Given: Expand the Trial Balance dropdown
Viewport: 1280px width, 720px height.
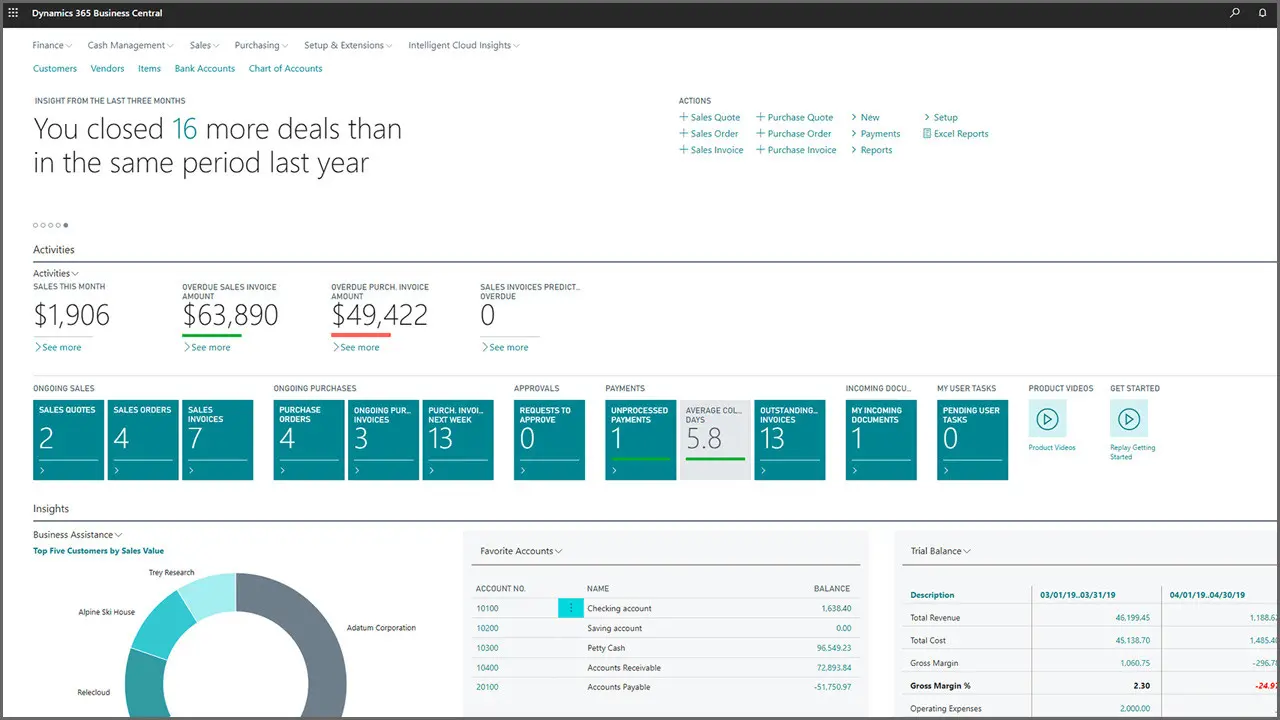Looking at the screenshot, I should pos(941,551).
